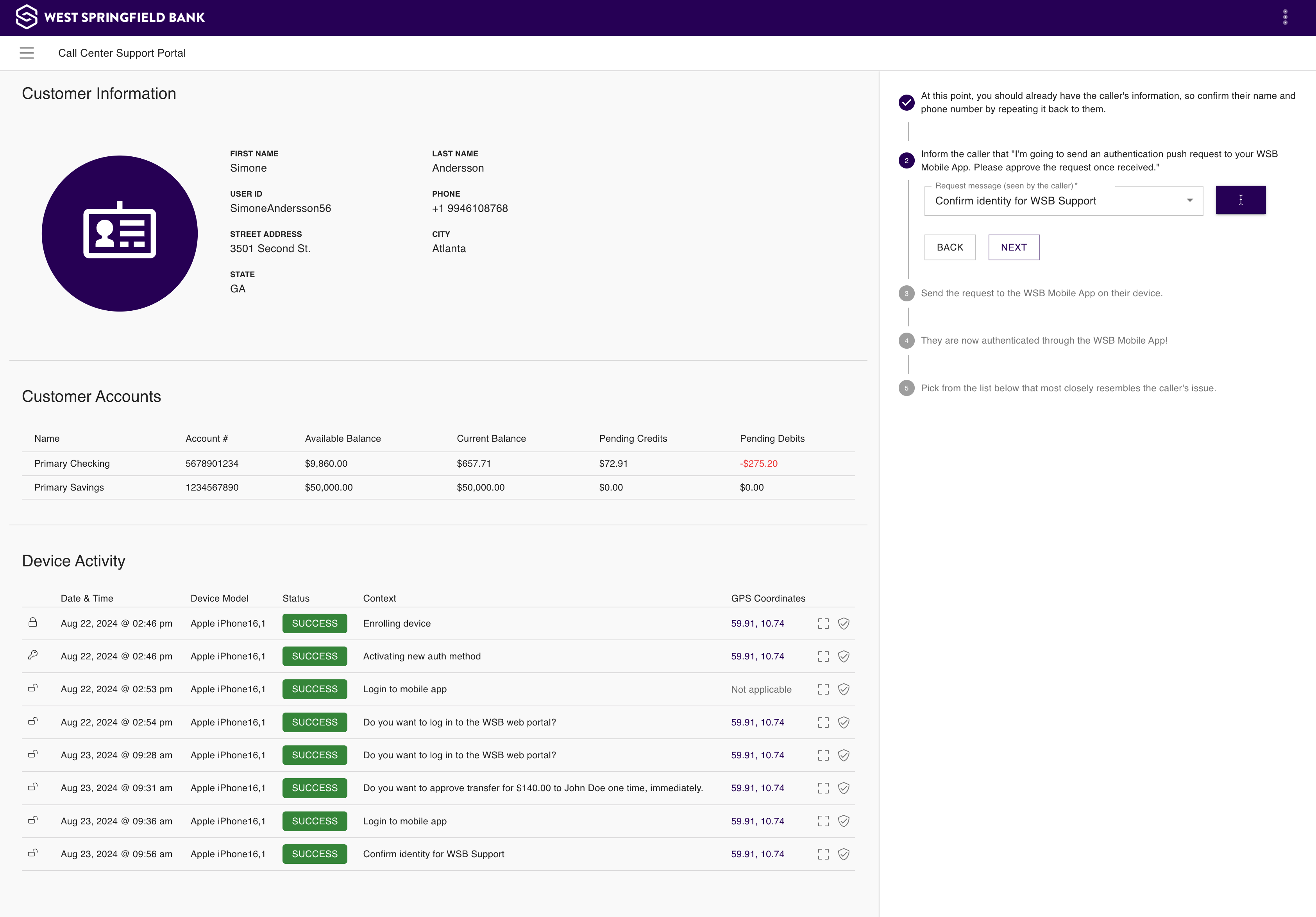Select the completed step one checkmark

coord(906,103)
